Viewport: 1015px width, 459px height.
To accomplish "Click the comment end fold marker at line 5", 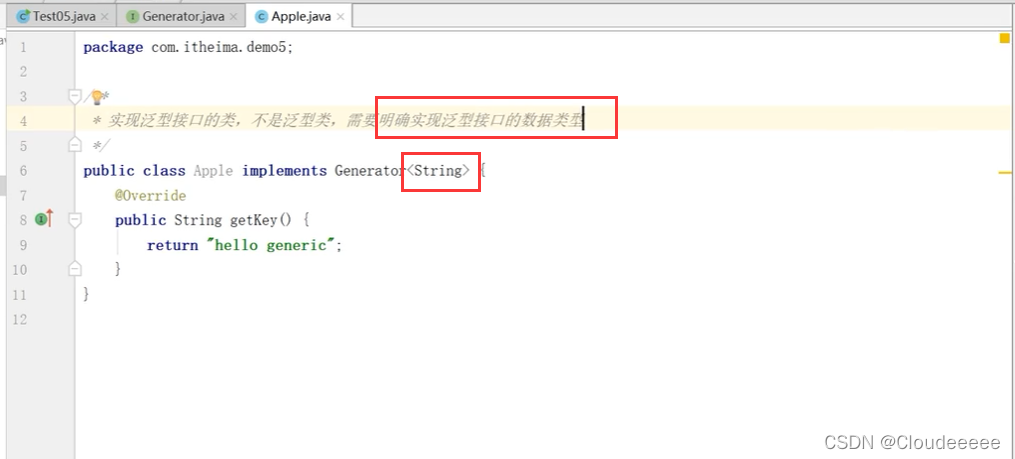I will (75, 144).
